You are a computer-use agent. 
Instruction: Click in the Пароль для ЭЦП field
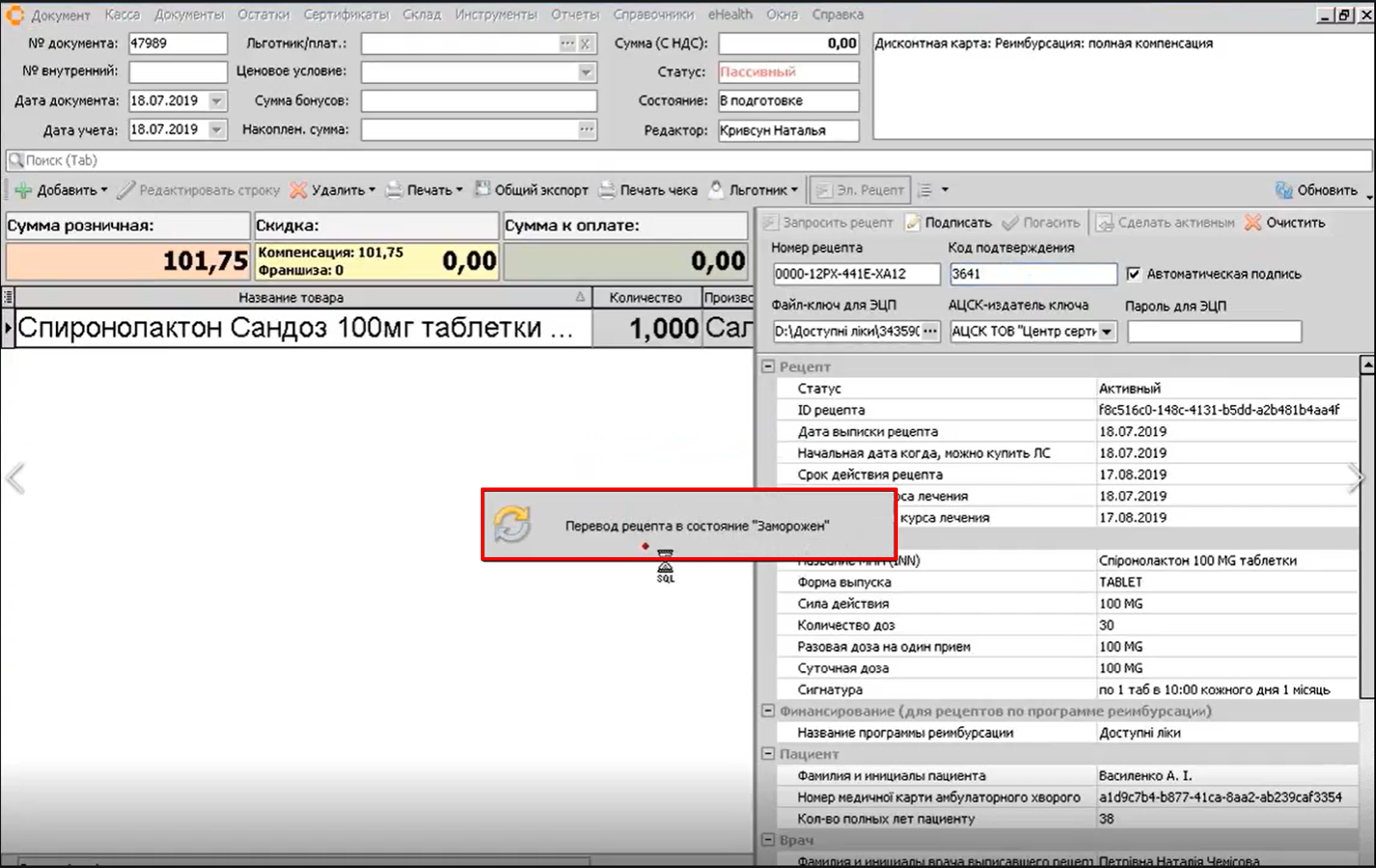(x=1214, y=331)
